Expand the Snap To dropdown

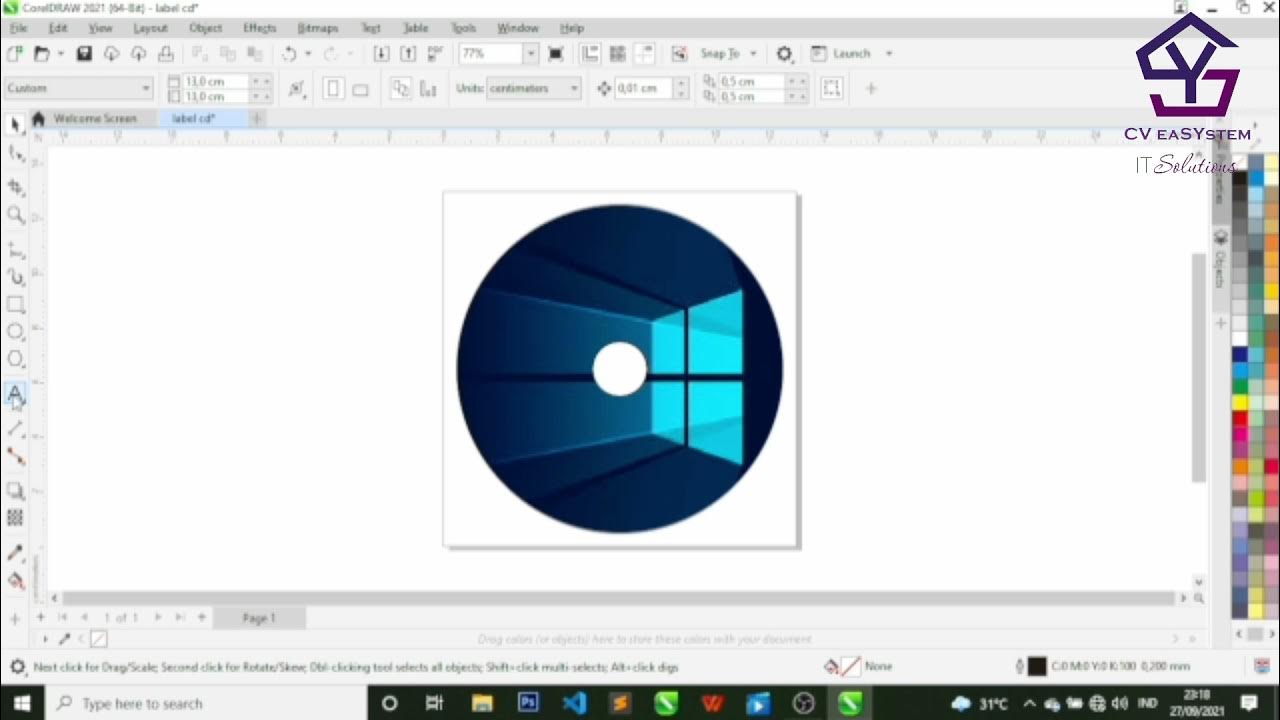[x=753, y=53]
